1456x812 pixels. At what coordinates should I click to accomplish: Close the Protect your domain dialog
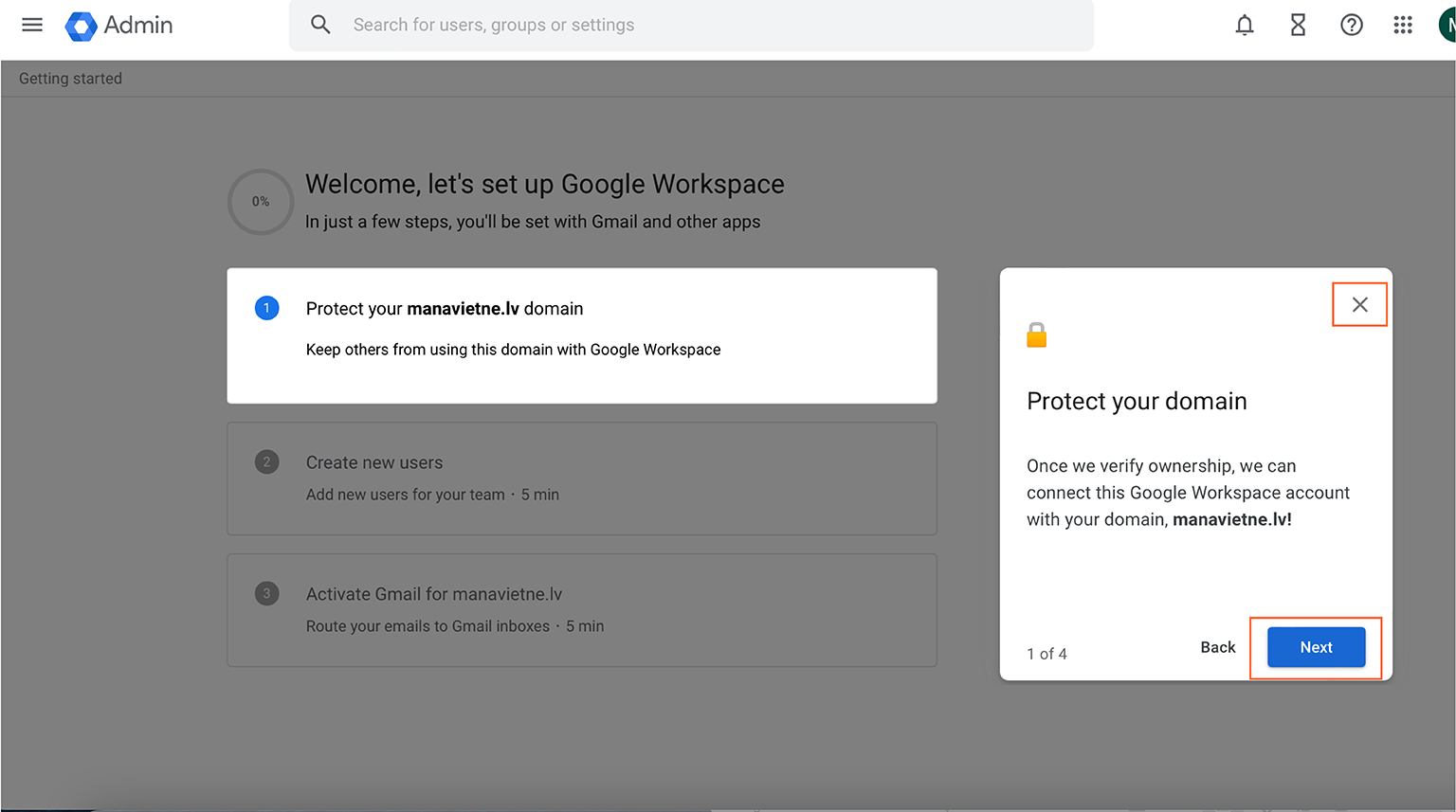coord(1360,304)
